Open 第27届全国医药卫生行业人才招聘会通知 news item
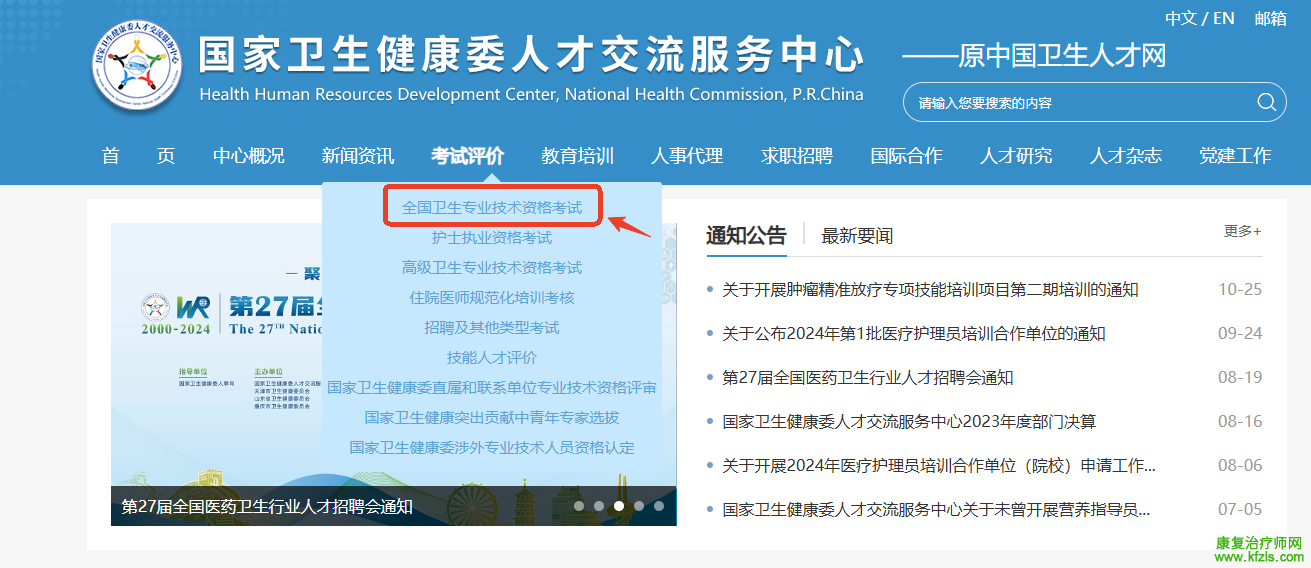 pyautogui.click(x=867, y=378)
